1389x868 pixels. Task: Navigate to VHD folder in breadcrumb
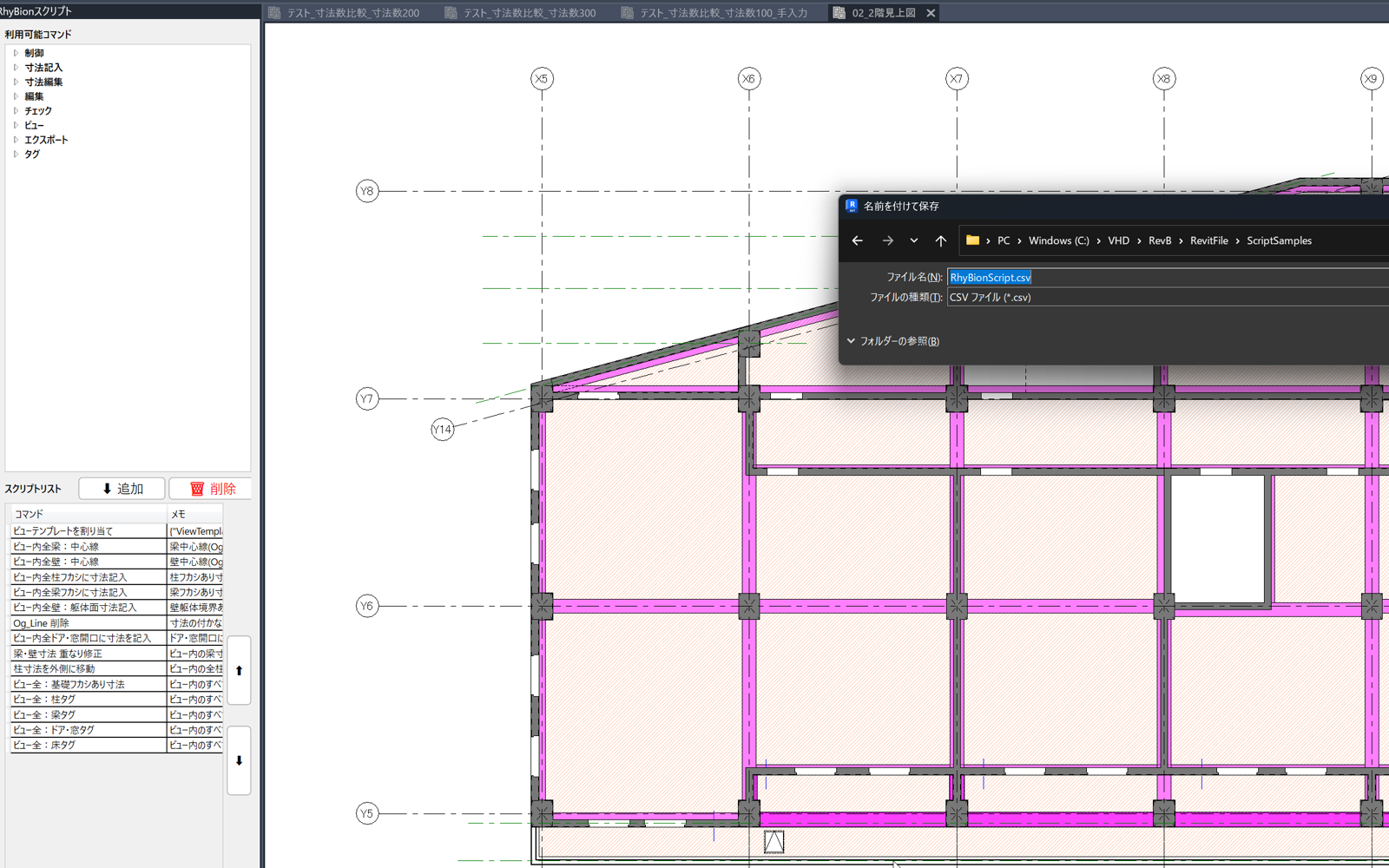tap(1118, 240)
